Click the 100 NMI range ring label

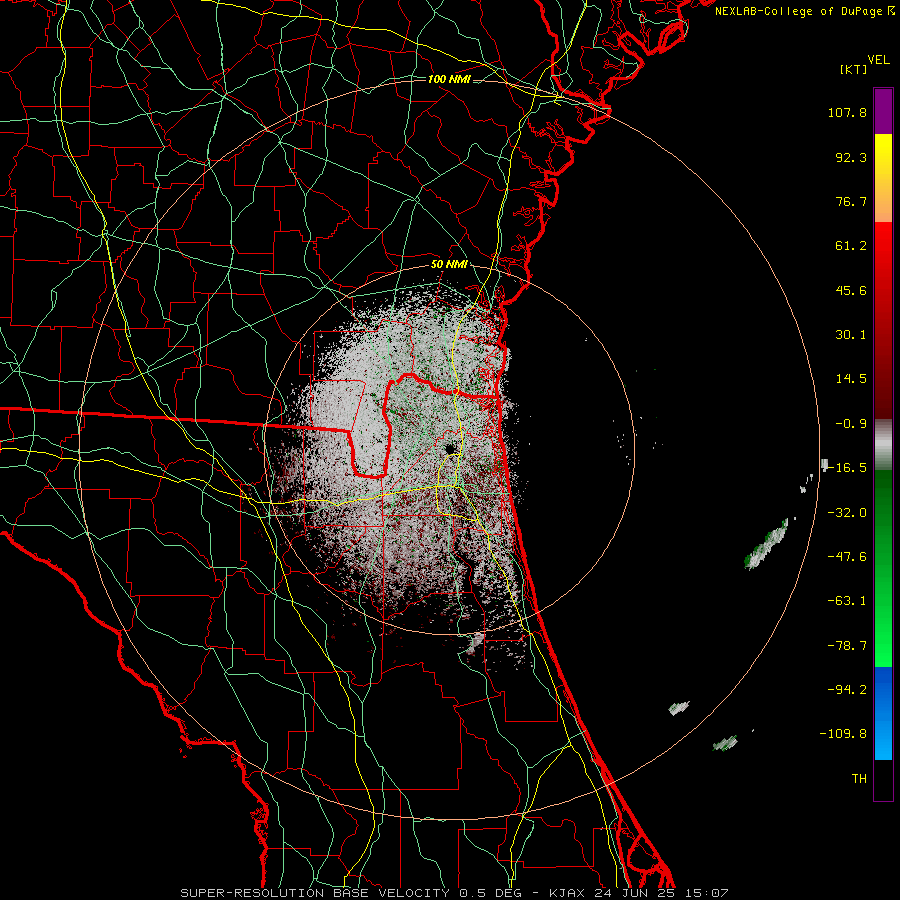coord(449,79)
